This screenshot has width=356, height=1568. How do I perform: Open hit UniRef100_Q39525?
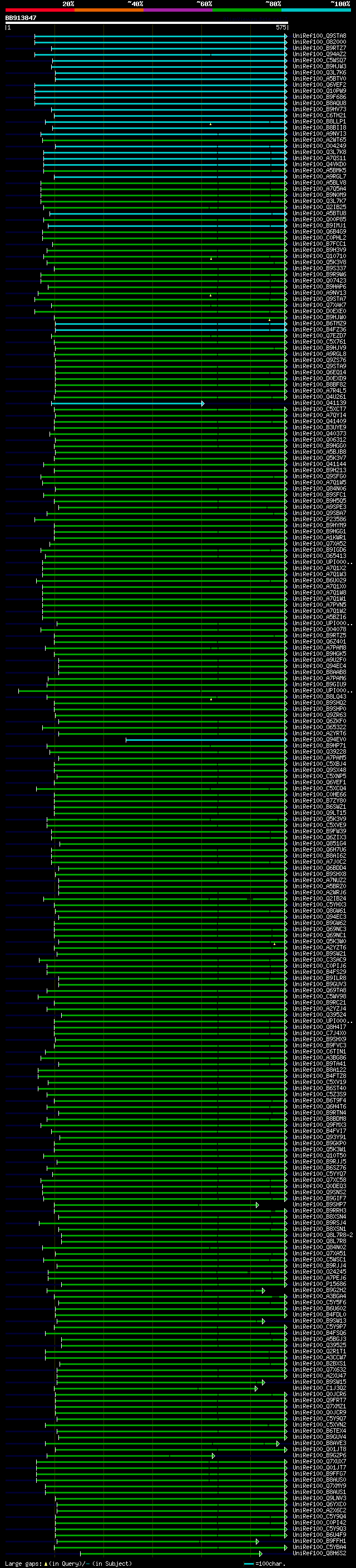point(319,1345)
